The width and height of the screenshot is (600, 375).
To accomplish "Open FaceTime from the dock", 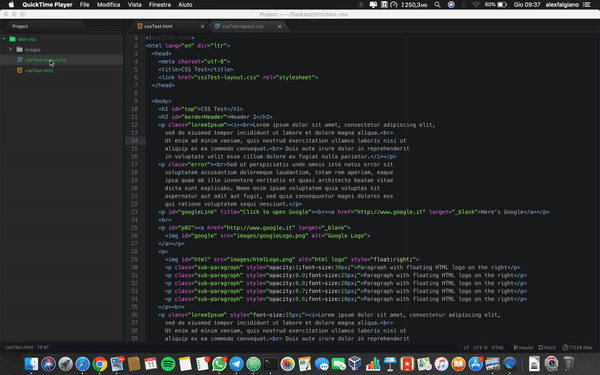I will click(339, 364).
